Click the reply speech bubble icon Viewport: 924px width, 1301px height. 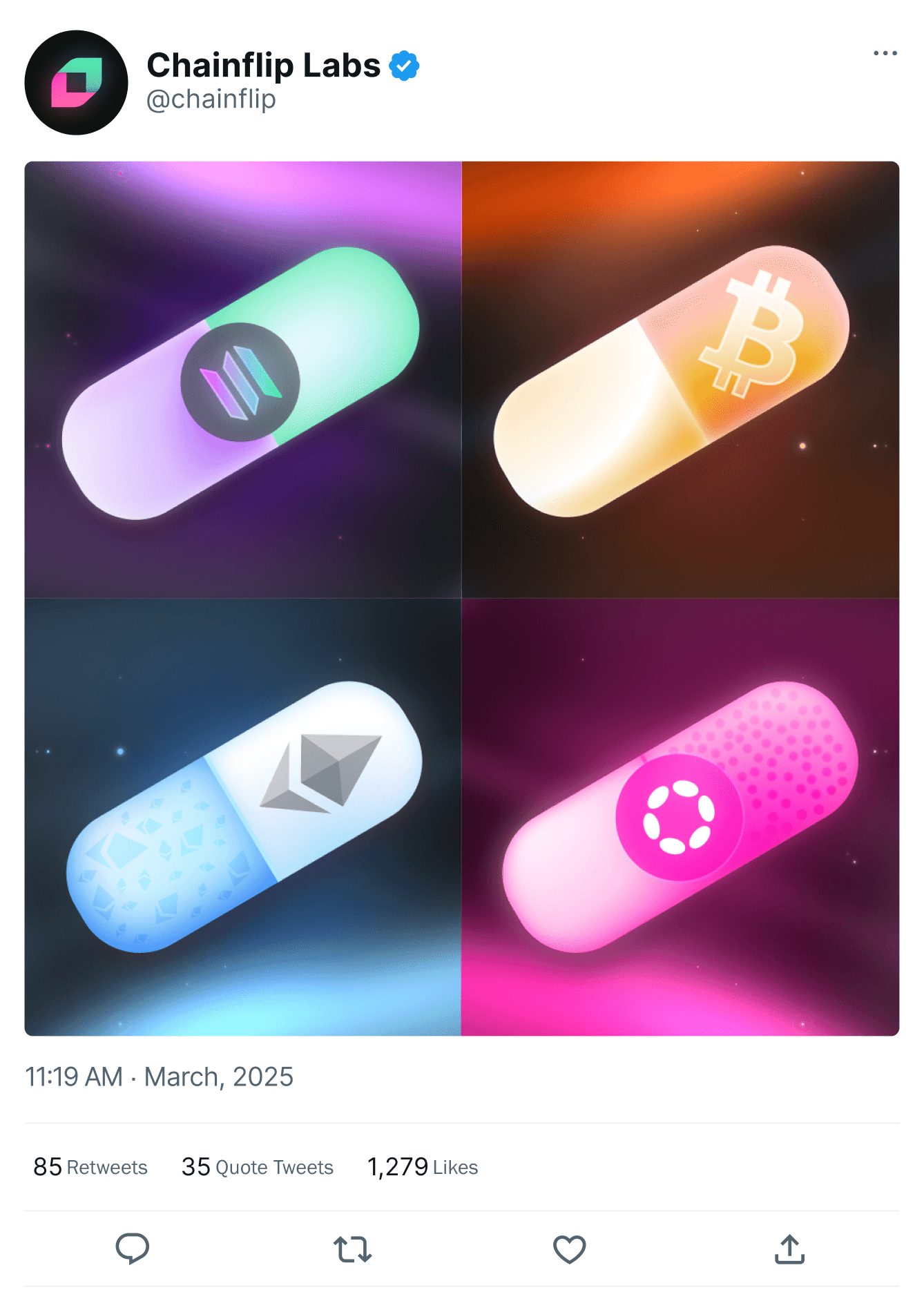[x=132, y=1249]
